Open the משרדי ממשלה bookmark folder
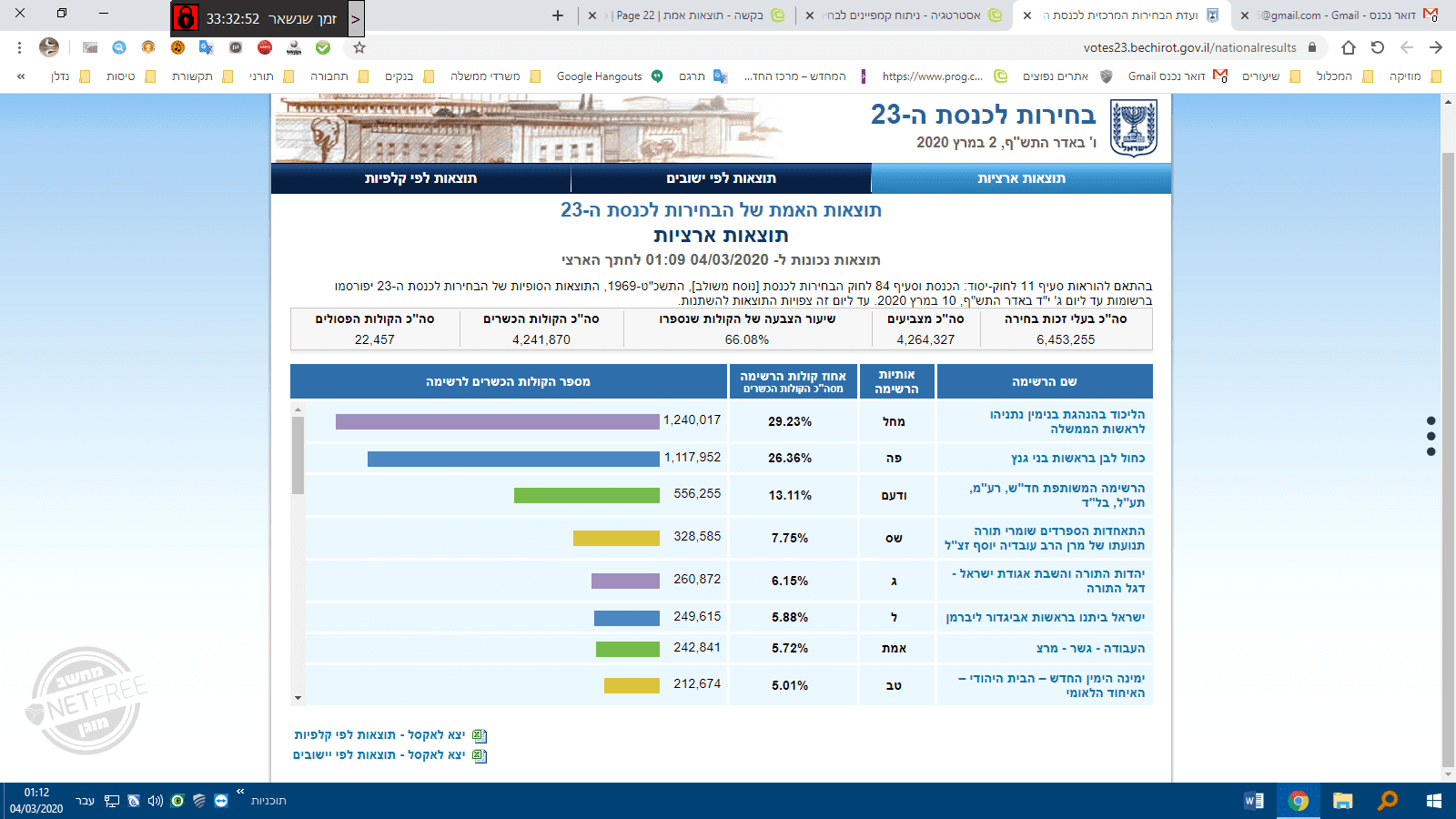This screenshot has width=1456, height=819. (x=495, y=76)
